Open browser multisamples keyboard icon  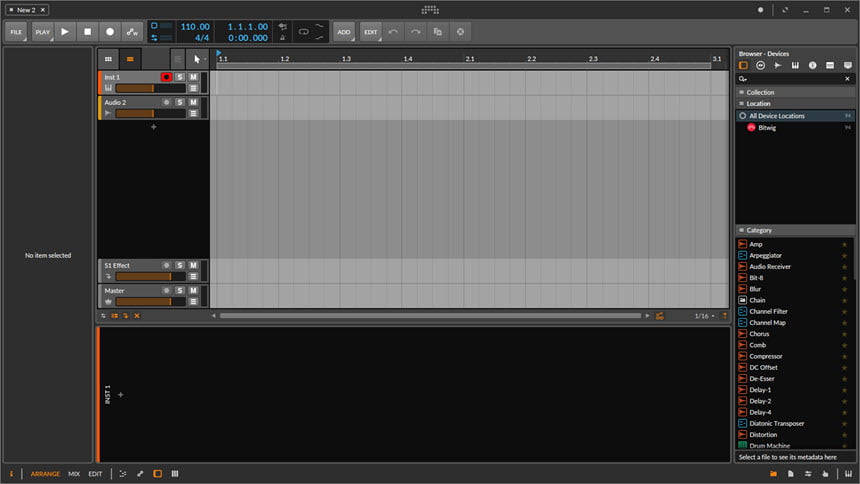tap(795, 65)
